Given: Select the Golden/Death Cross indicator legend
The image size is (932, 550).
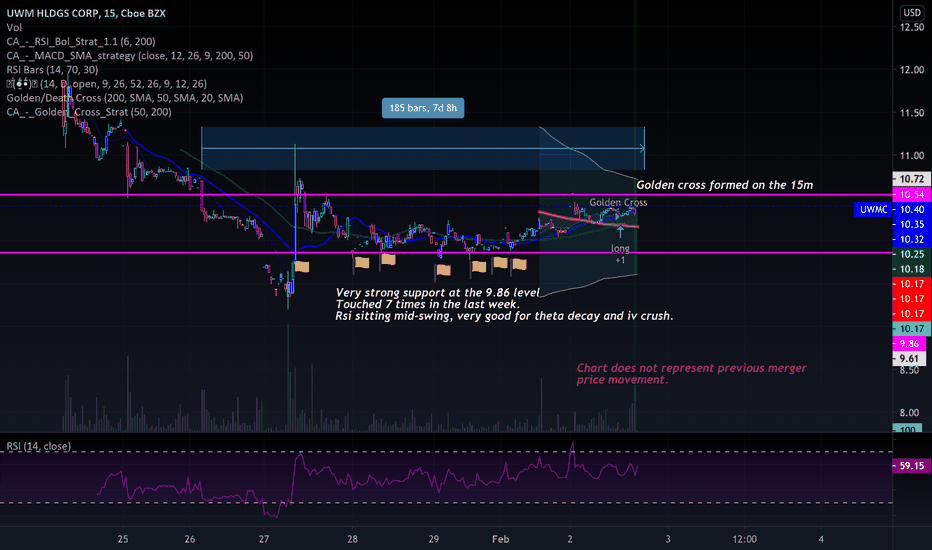Looking at the screenshot, I should pos(125,98).
